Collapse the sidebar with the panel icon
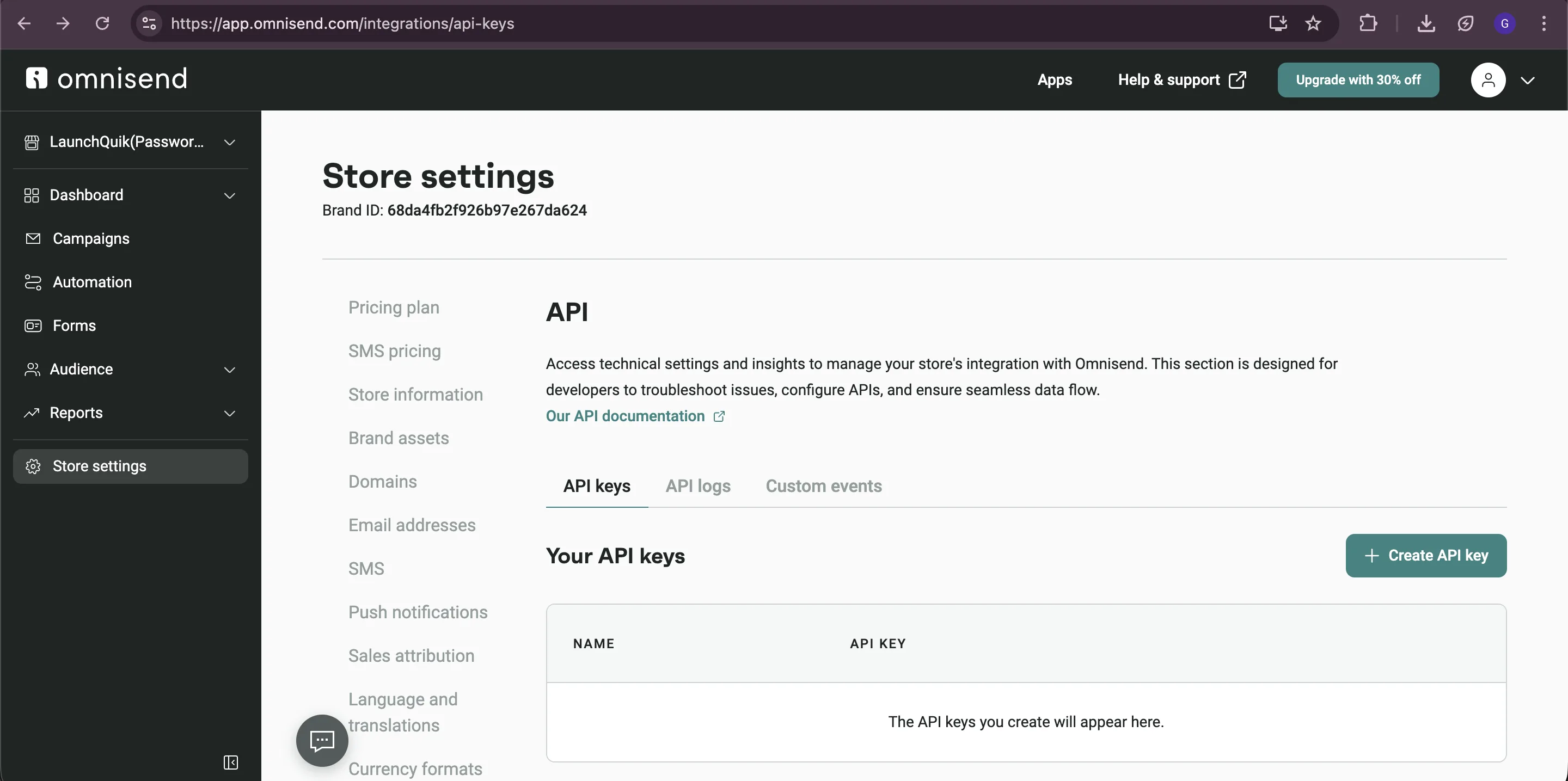Screen dimensions: 1568x781 231,762
